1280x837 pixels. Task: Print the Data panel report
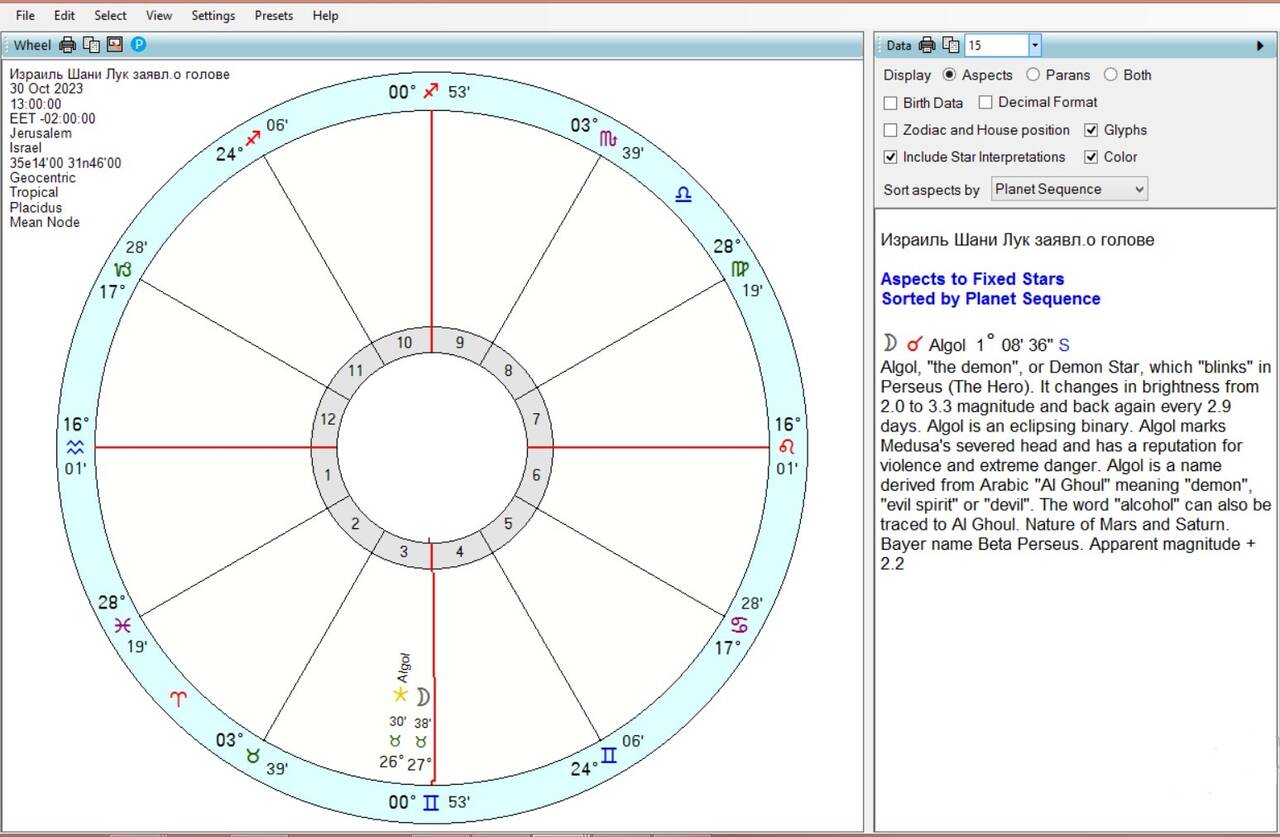tap(927, 45)
